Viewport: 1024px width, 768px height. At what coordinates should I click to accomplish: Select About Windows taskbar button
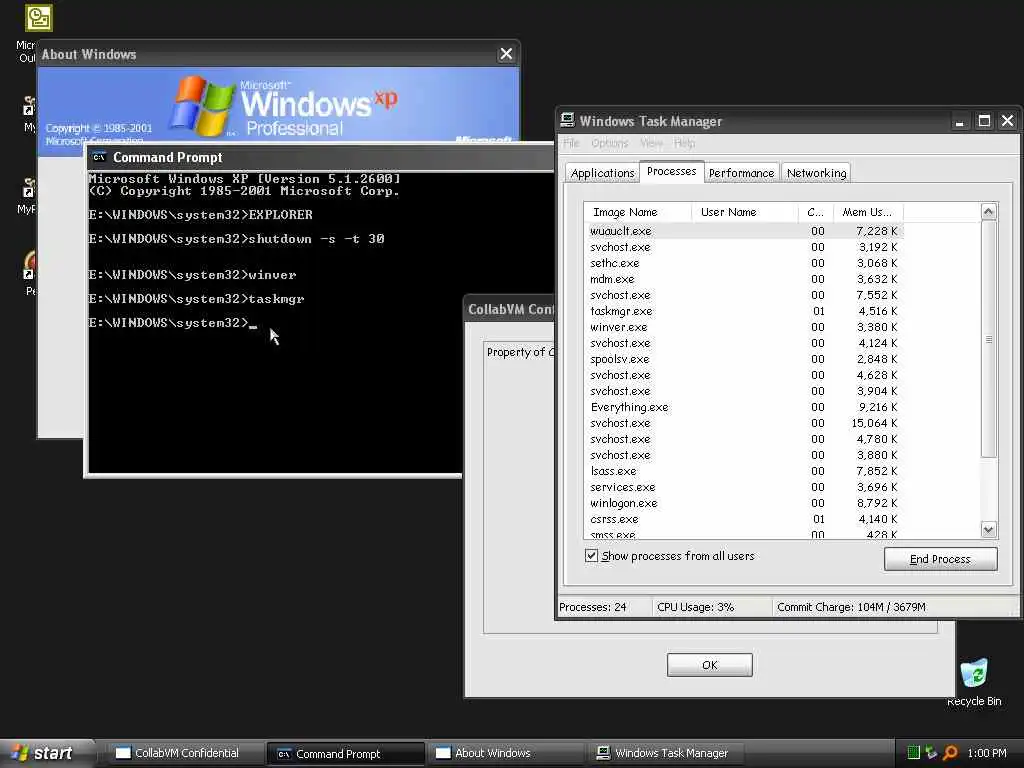click(506, 753)
